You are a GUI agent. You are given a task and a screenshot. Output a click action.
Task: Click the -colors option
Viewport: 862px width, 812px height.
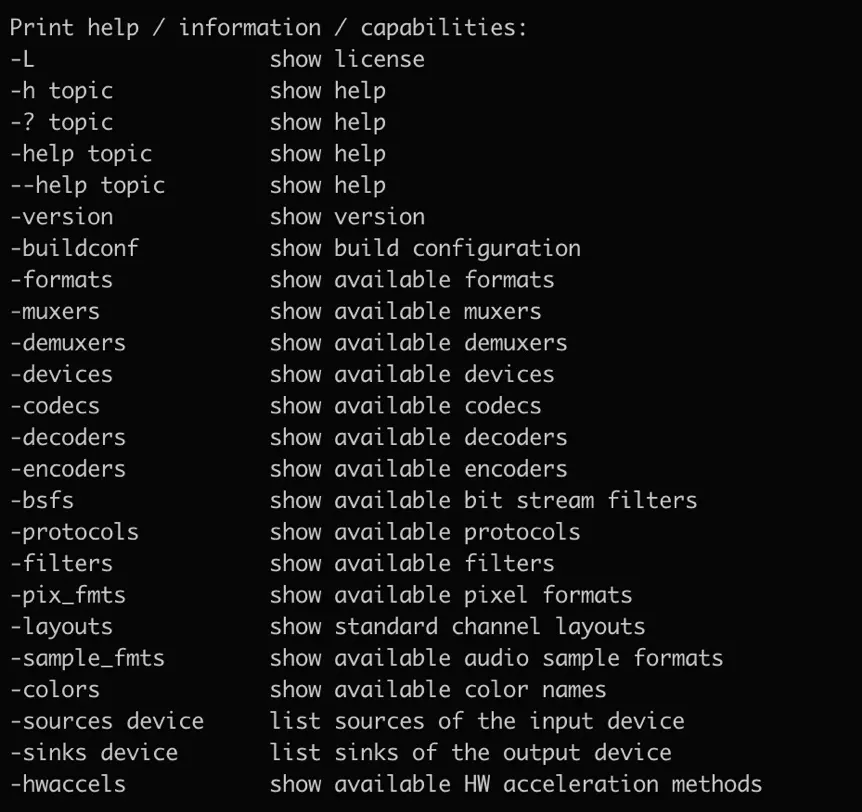click(55, 689)
